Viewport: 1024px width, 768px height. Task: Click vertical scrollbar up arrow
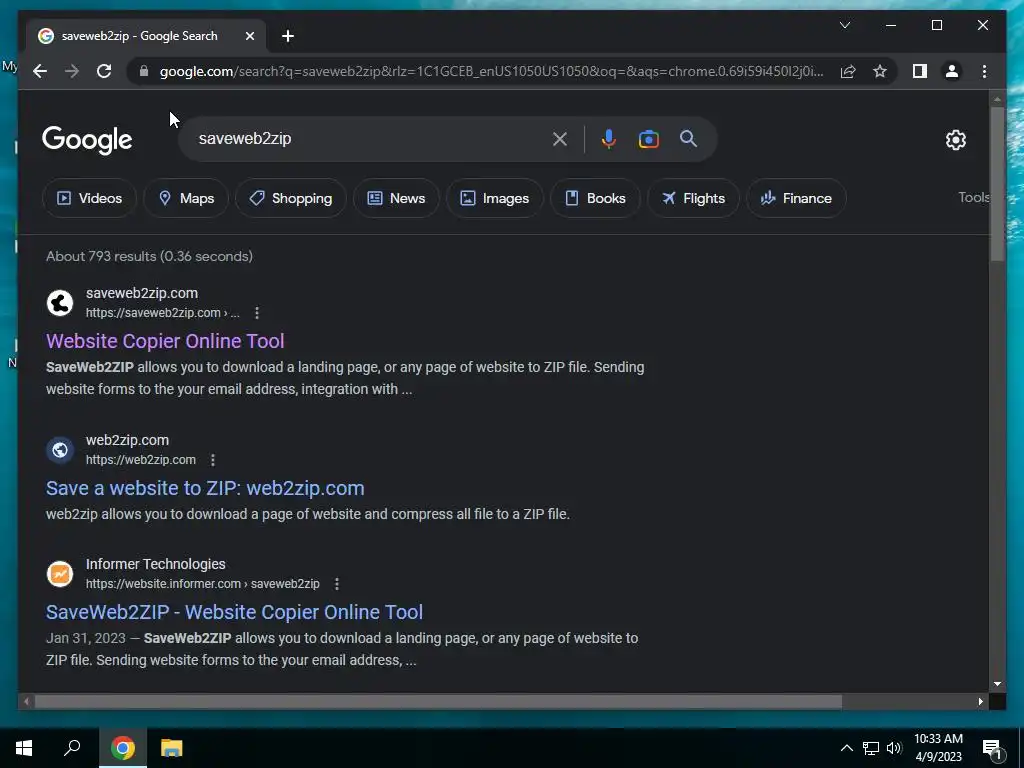point(997,99)
